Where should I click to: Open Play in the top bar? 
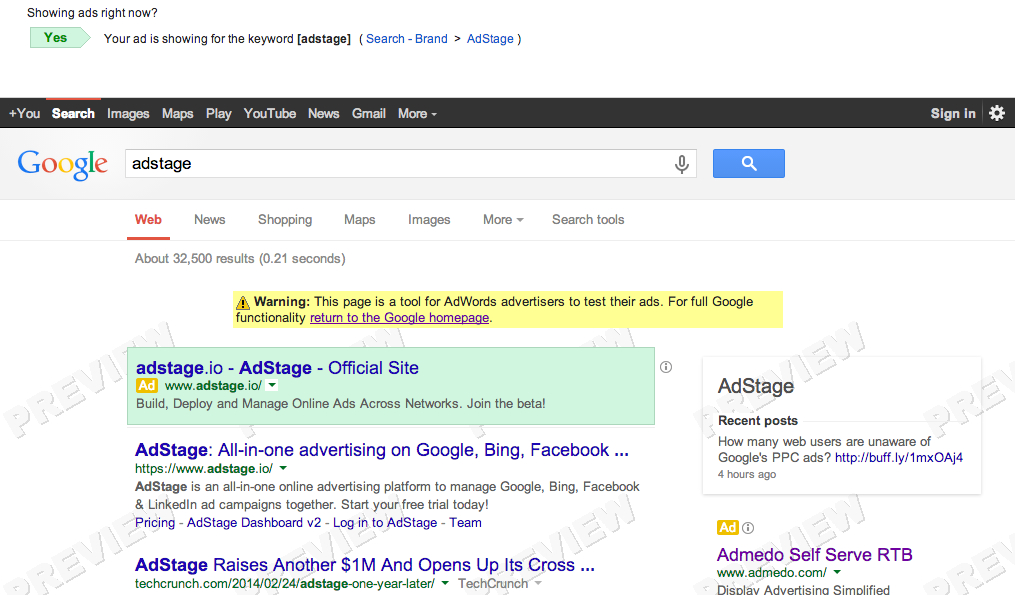point(219,114)
